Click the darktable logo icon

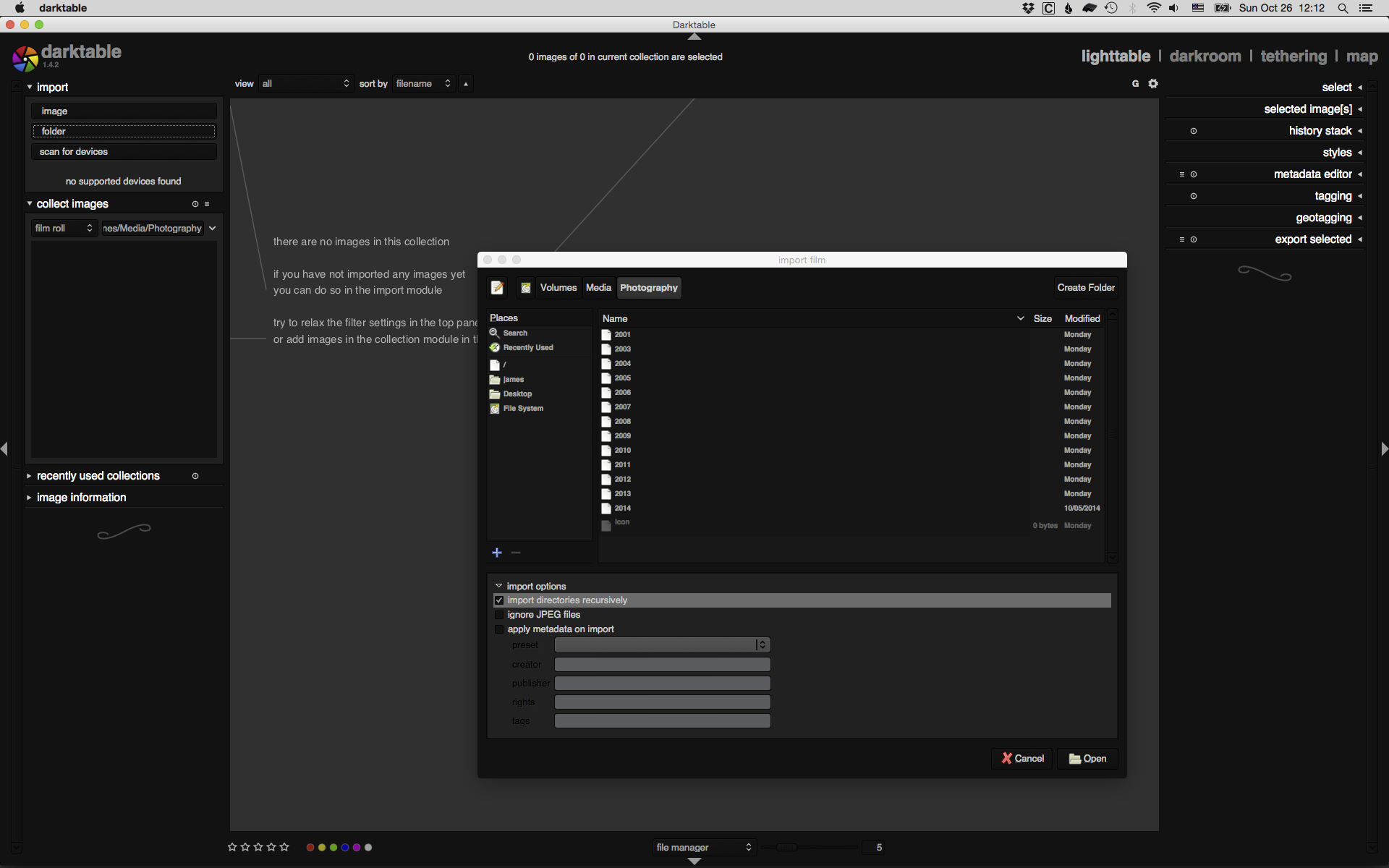point(25,59)
